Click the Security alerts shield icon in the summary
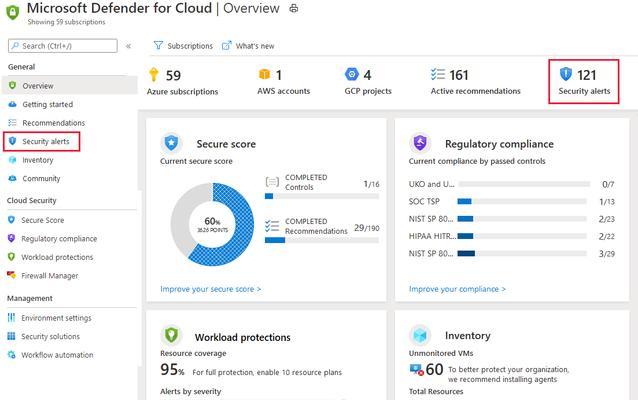This screenshot has width=638, height=400. coord(566,74)
